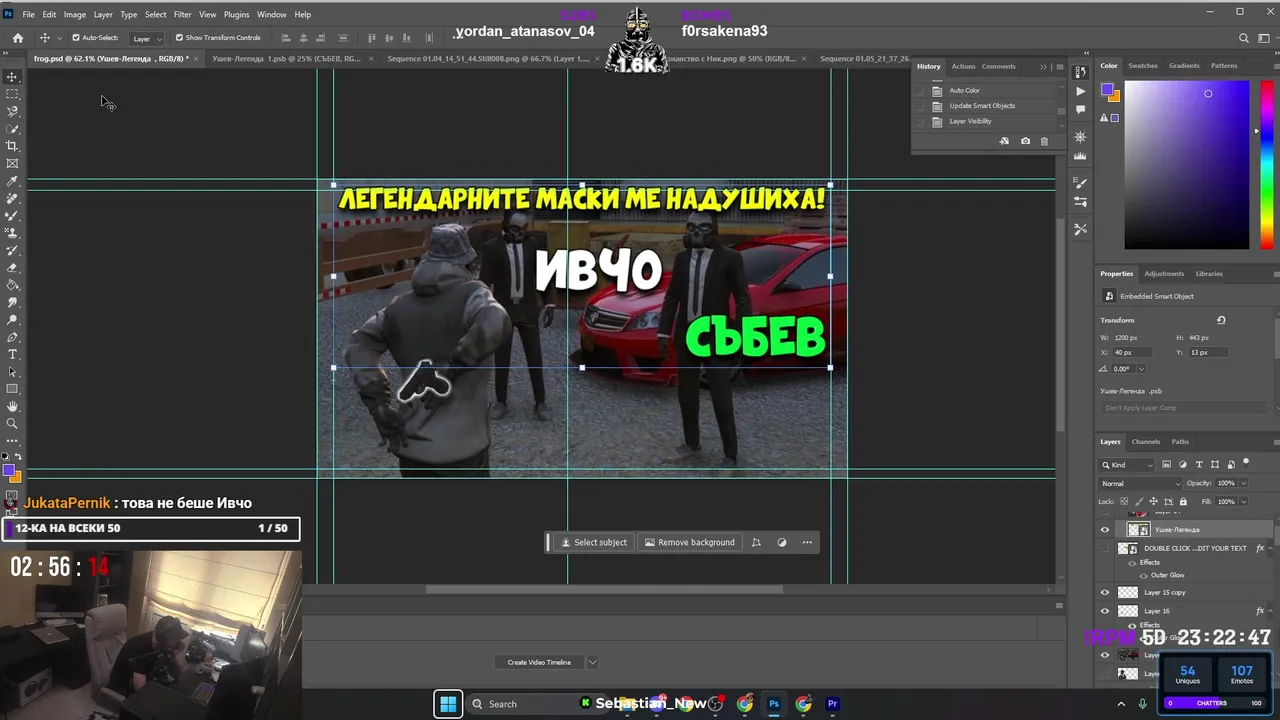Open the Plugins menu

[x=237, y=14]
